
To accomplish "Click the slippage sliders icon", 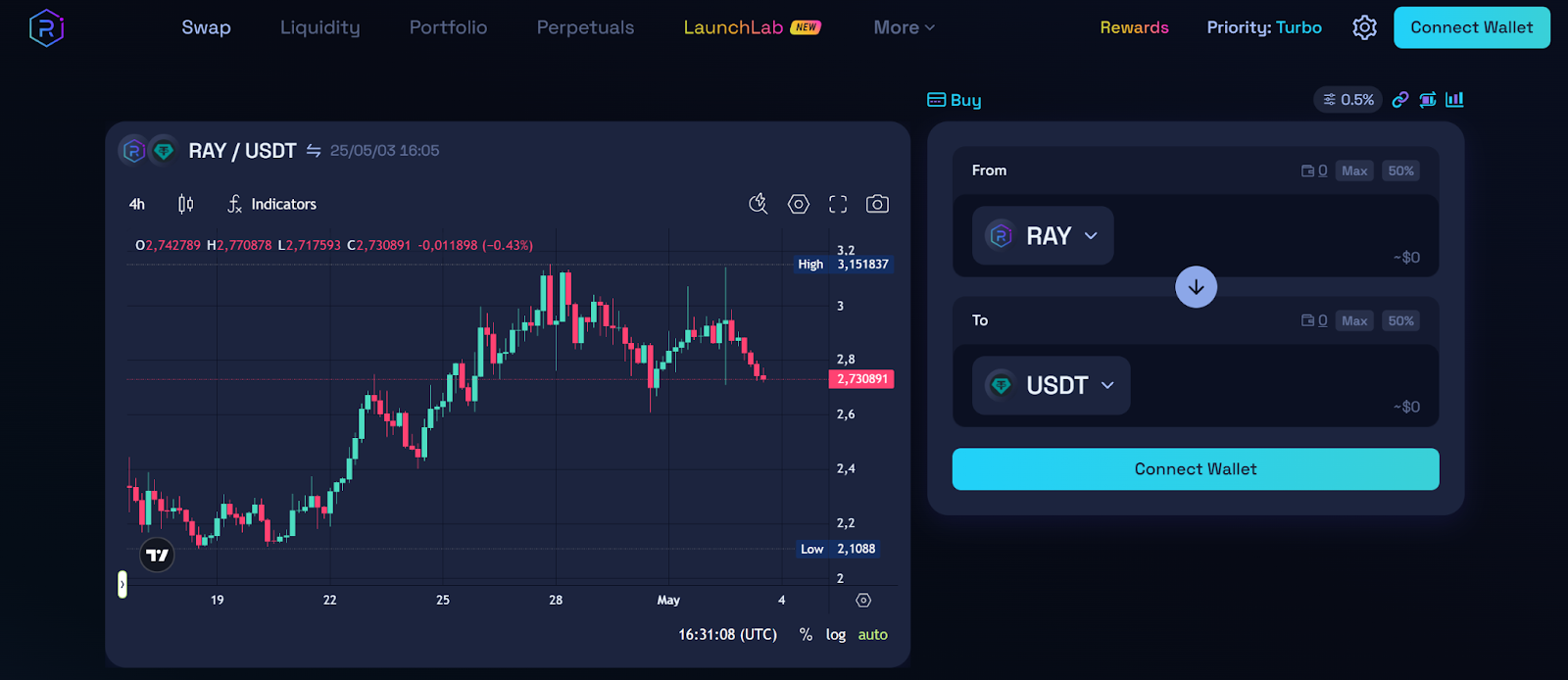I will click(1329, 99).
